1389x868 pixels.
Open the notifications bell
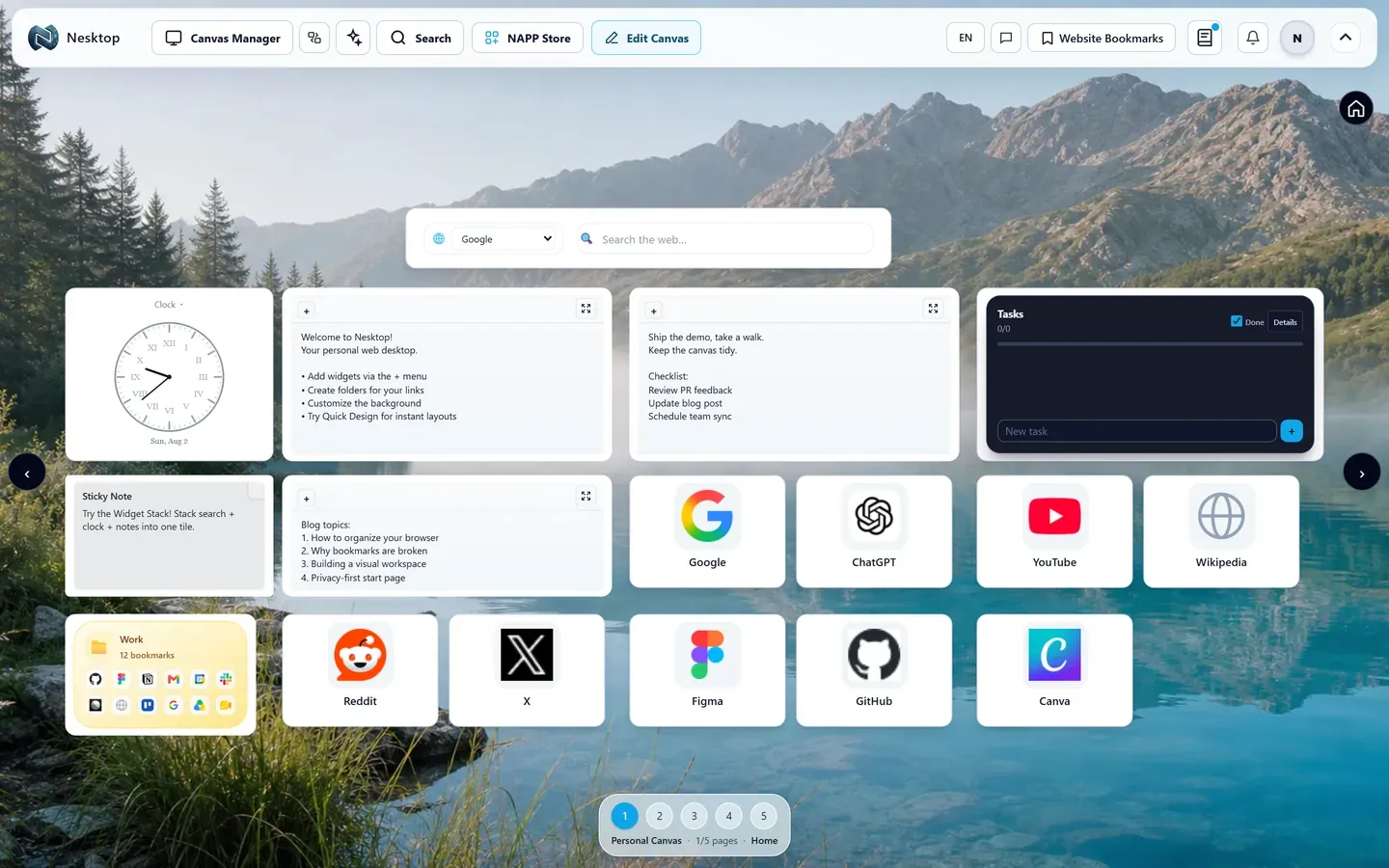[x=1253, y=38]
